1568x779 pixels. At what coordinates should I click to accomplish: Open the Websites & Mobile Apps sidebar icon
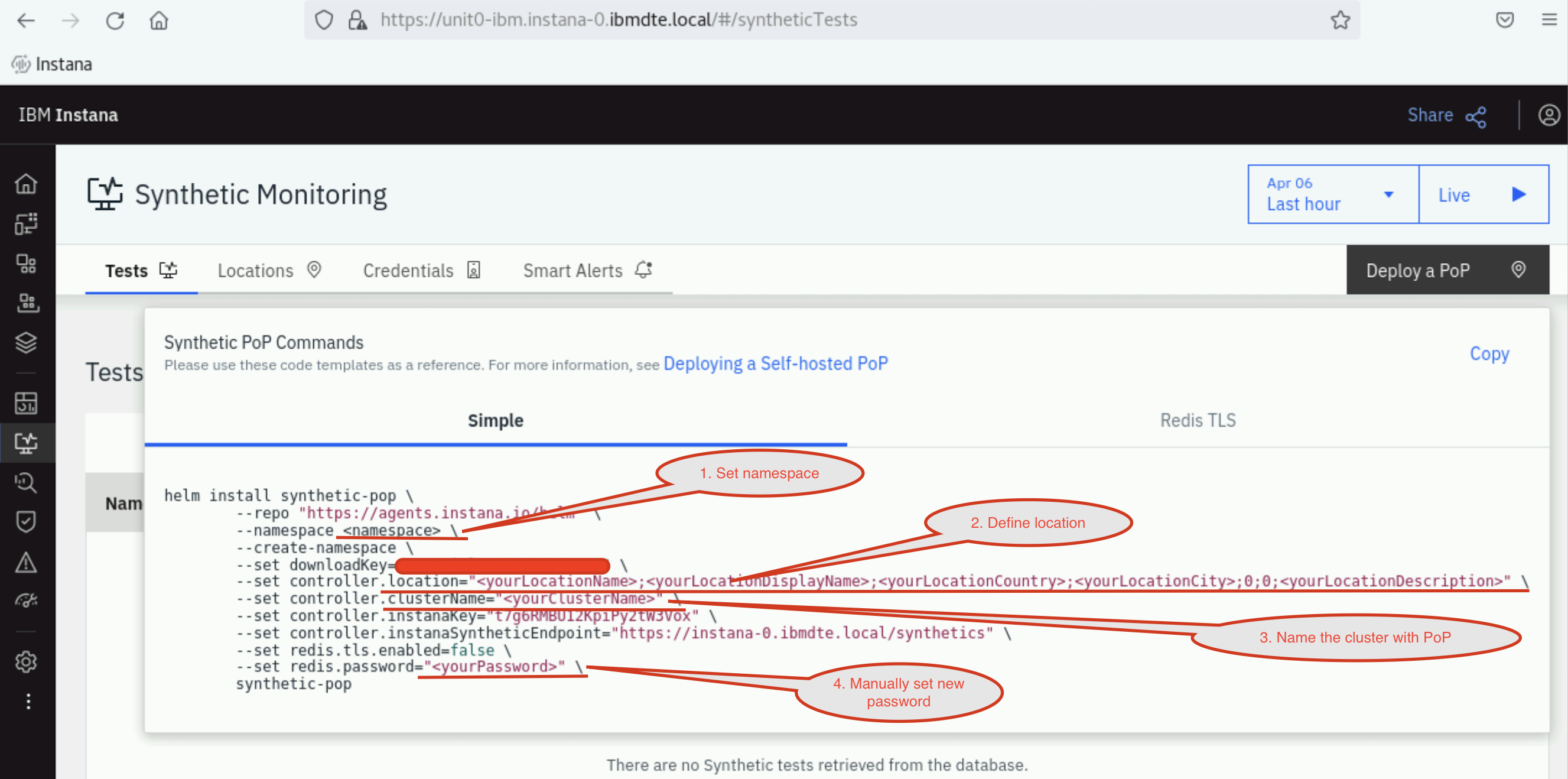[x=26, y=223]
